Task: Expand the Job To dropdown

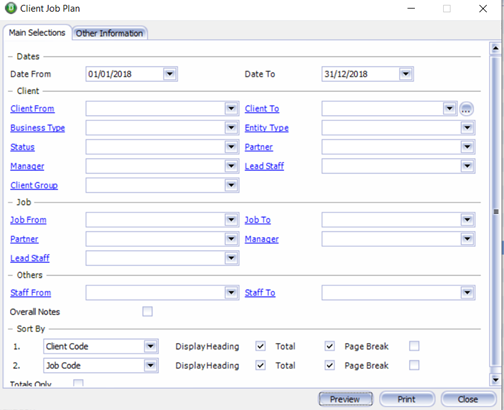Action: (467, 220)
